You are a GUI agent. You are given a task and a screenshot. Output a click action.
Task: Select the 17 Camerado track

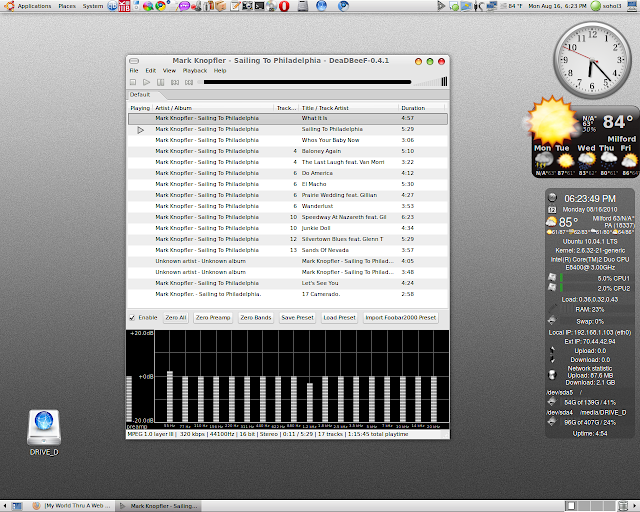[288, 294]
